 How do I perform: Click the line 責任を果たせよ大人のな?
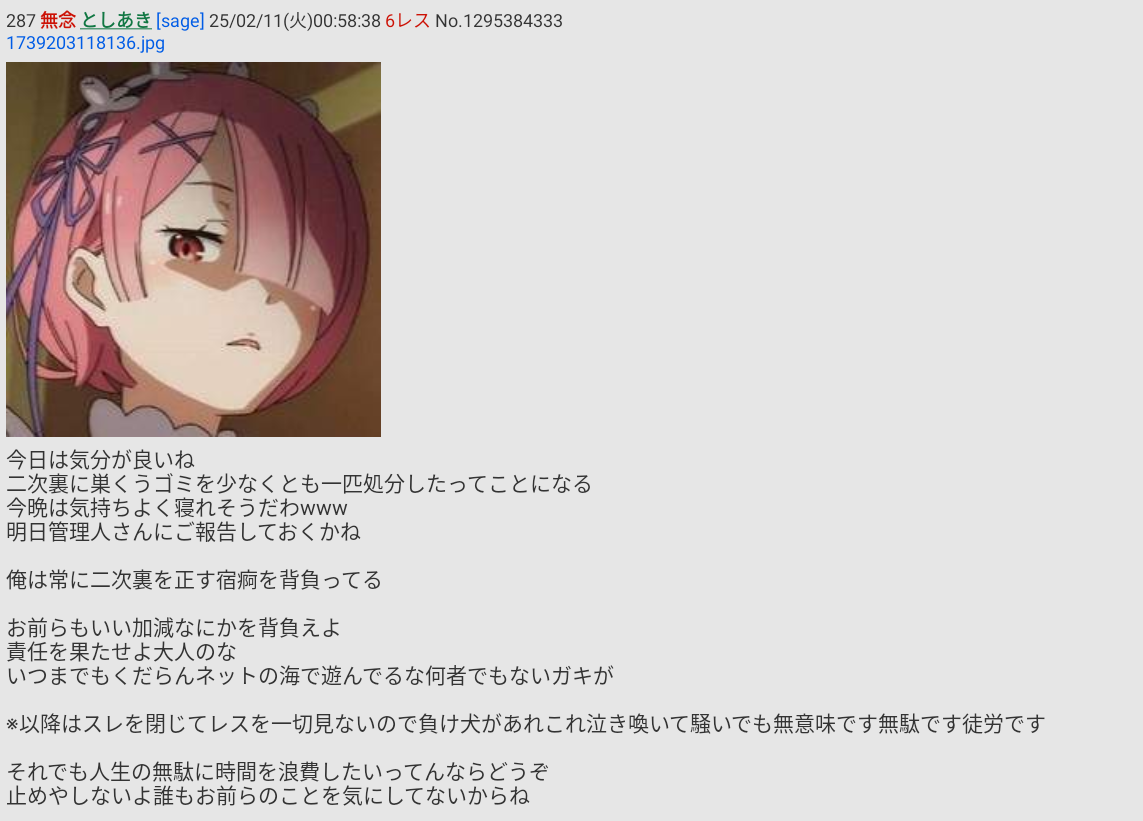point(122,652)
